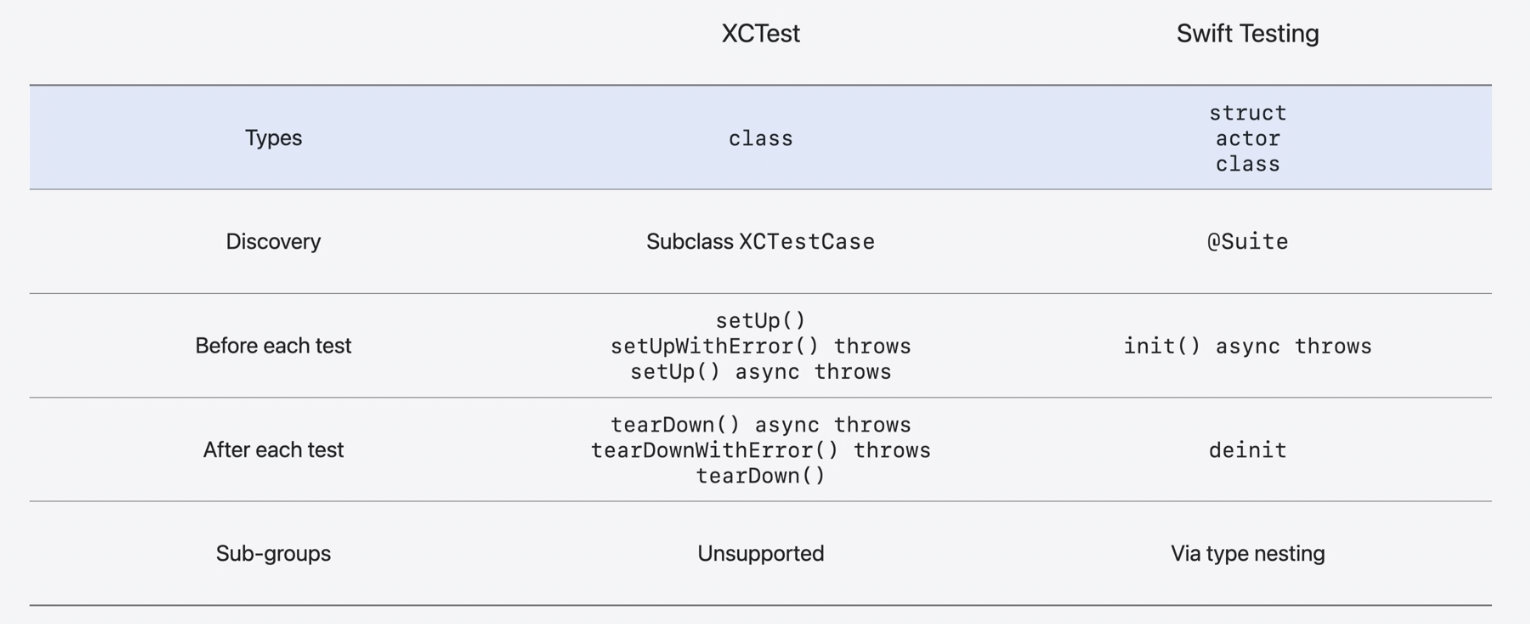
Task: Select the Types row label
Action: click(273, 139)
